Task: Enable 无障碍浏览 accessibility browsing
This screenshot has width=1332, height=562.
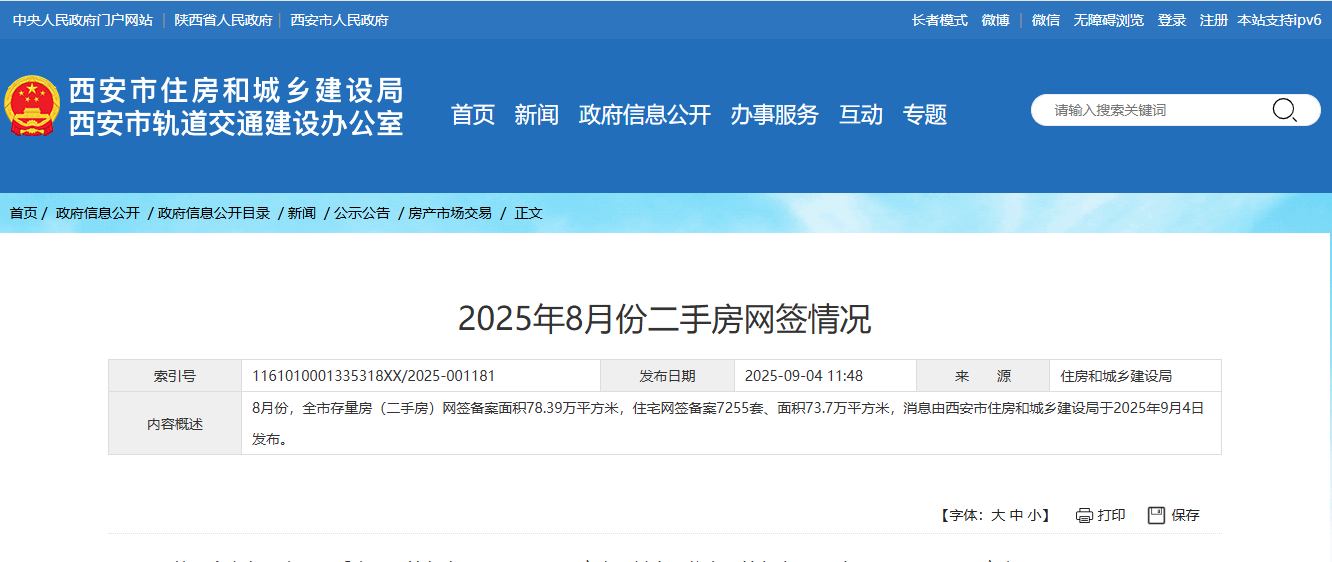Action: [x=1109, y=20]
